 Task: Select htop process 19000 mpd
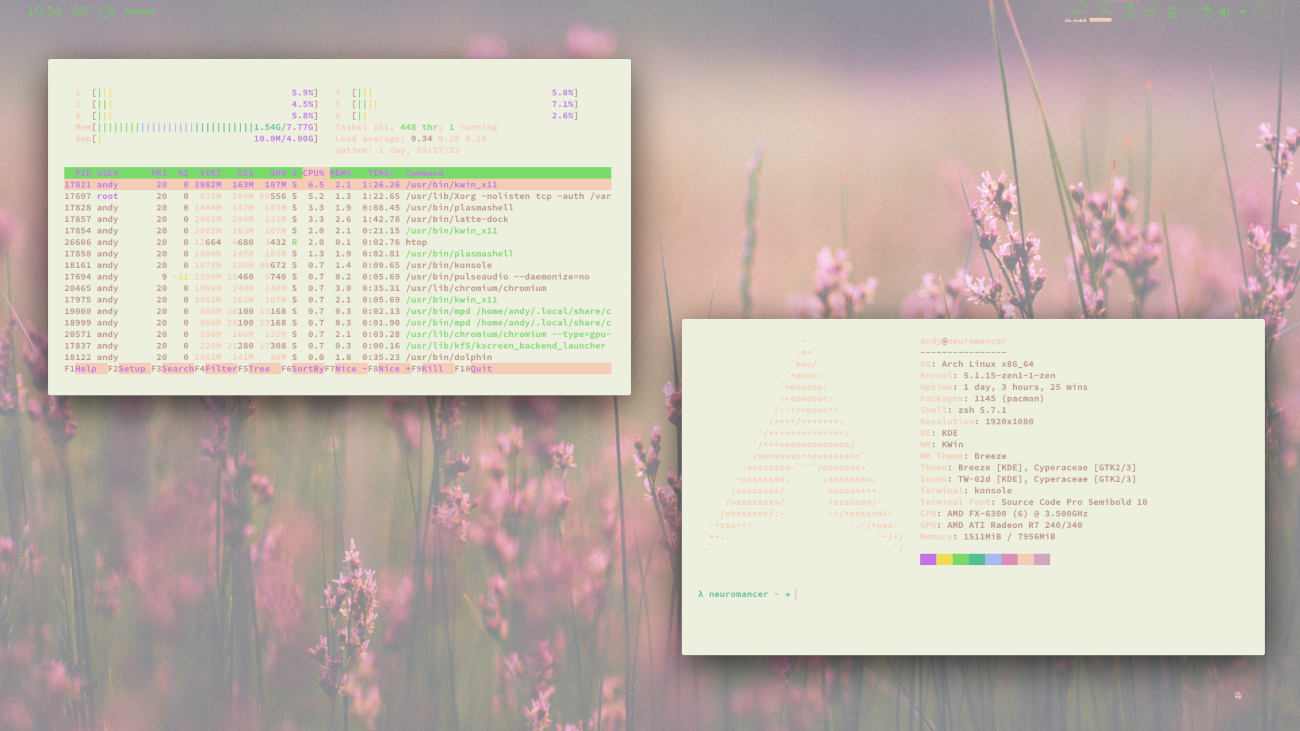pyautogui.click(x=337, y=311)
